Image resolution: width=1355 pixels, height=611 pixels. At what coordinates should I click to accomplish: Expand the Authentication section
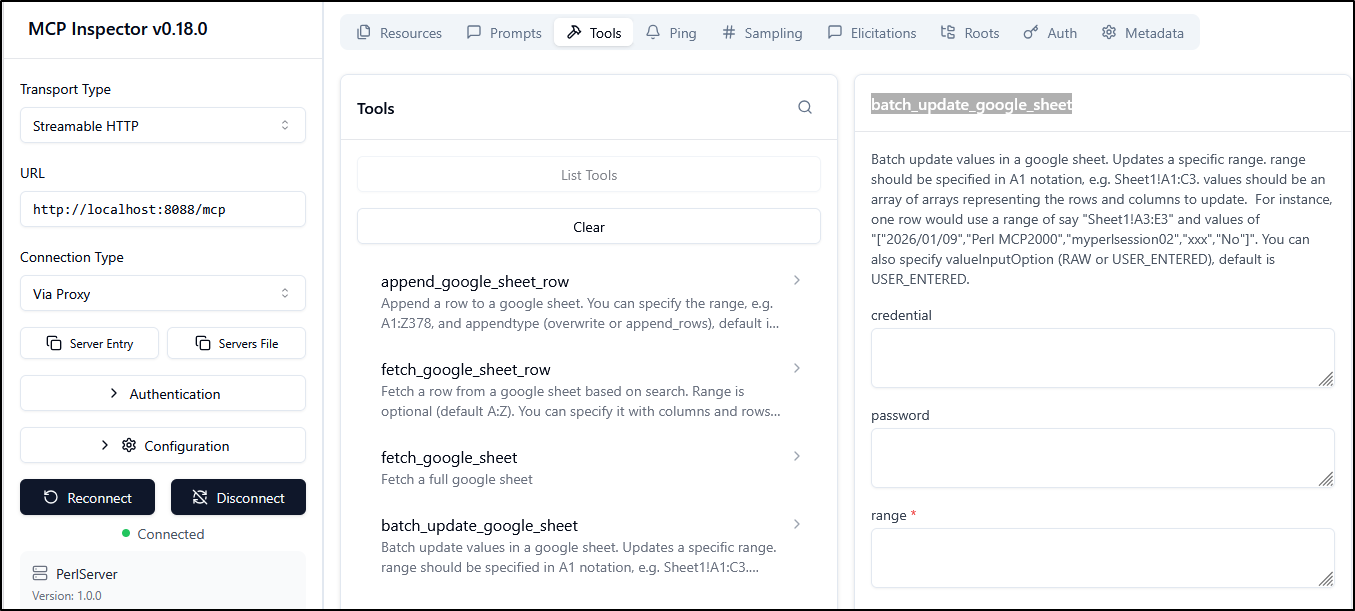coord(163,394)
